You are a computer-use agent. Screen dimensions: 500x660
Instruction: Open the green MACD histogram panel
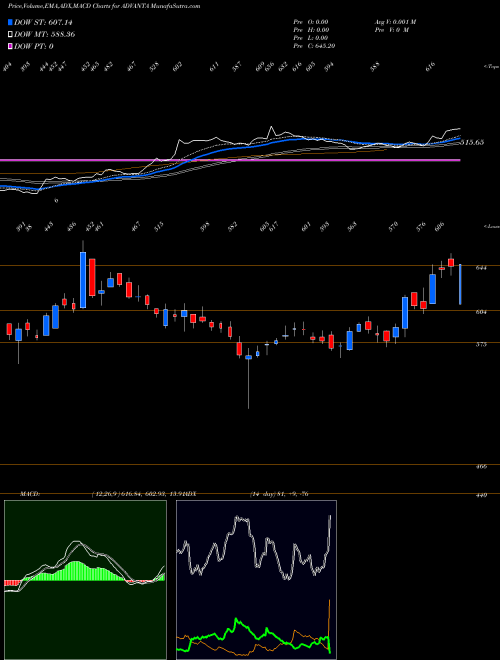pyautogui.click(x=85, y=580)
